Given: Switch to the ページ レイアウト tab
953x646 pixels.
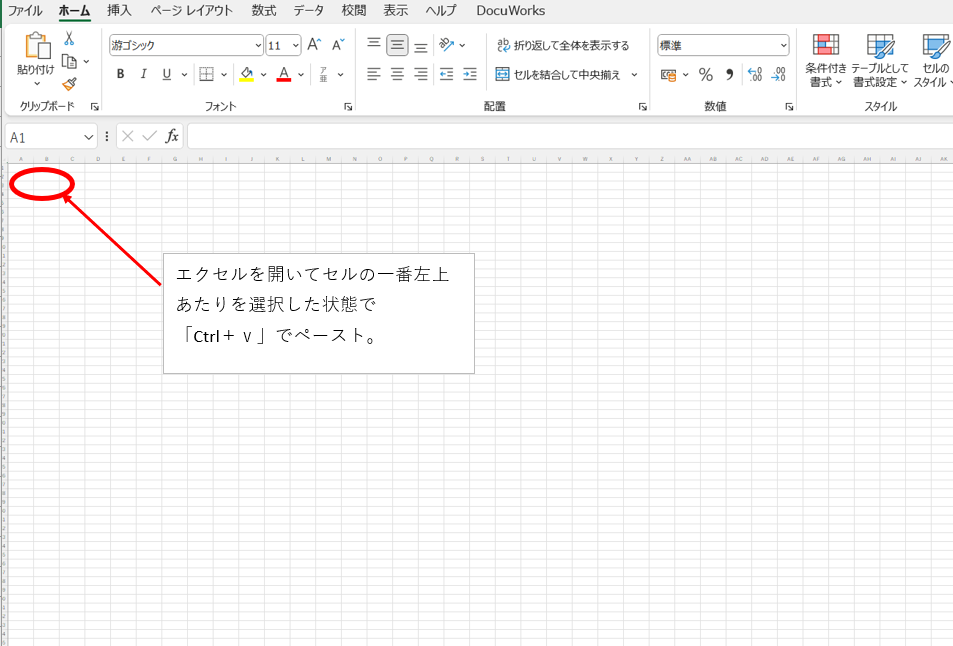Looking at the screenshot, I should click(x=191, y=10).
